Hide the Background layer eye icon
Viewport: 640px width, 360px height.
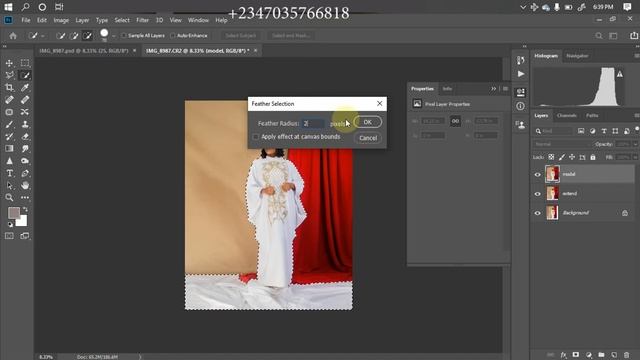[538, 213]
